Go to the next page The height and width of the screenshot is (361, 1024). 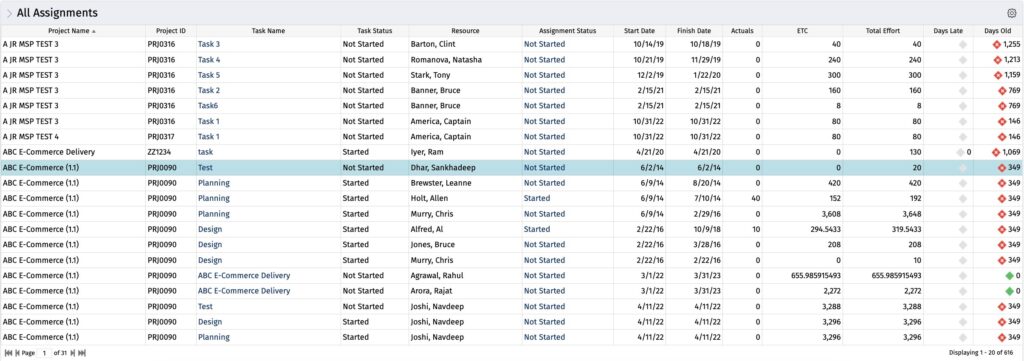pos(72,353)
